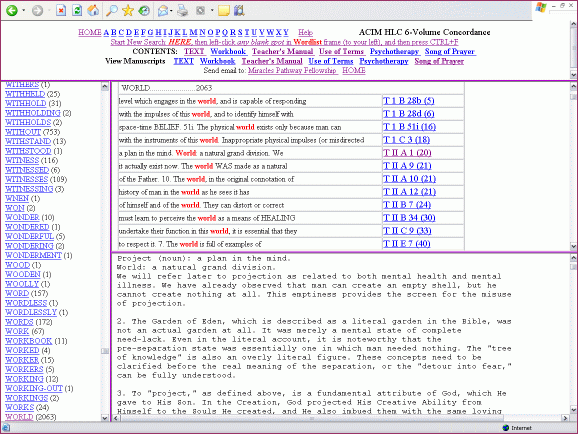Click wordlist scrollbar down arrow

tap(105, 418)
